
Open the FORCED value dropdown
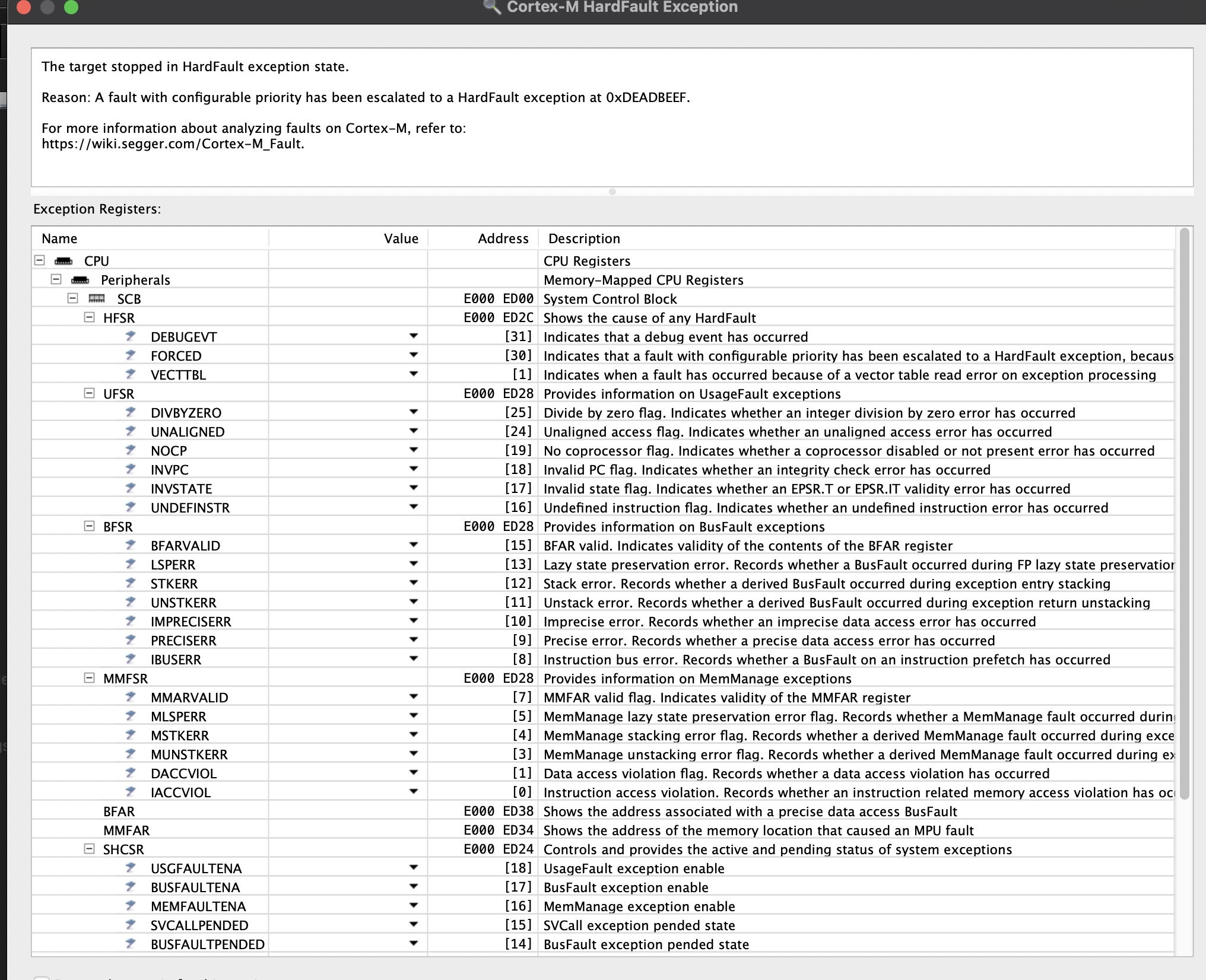coord(414,355)
